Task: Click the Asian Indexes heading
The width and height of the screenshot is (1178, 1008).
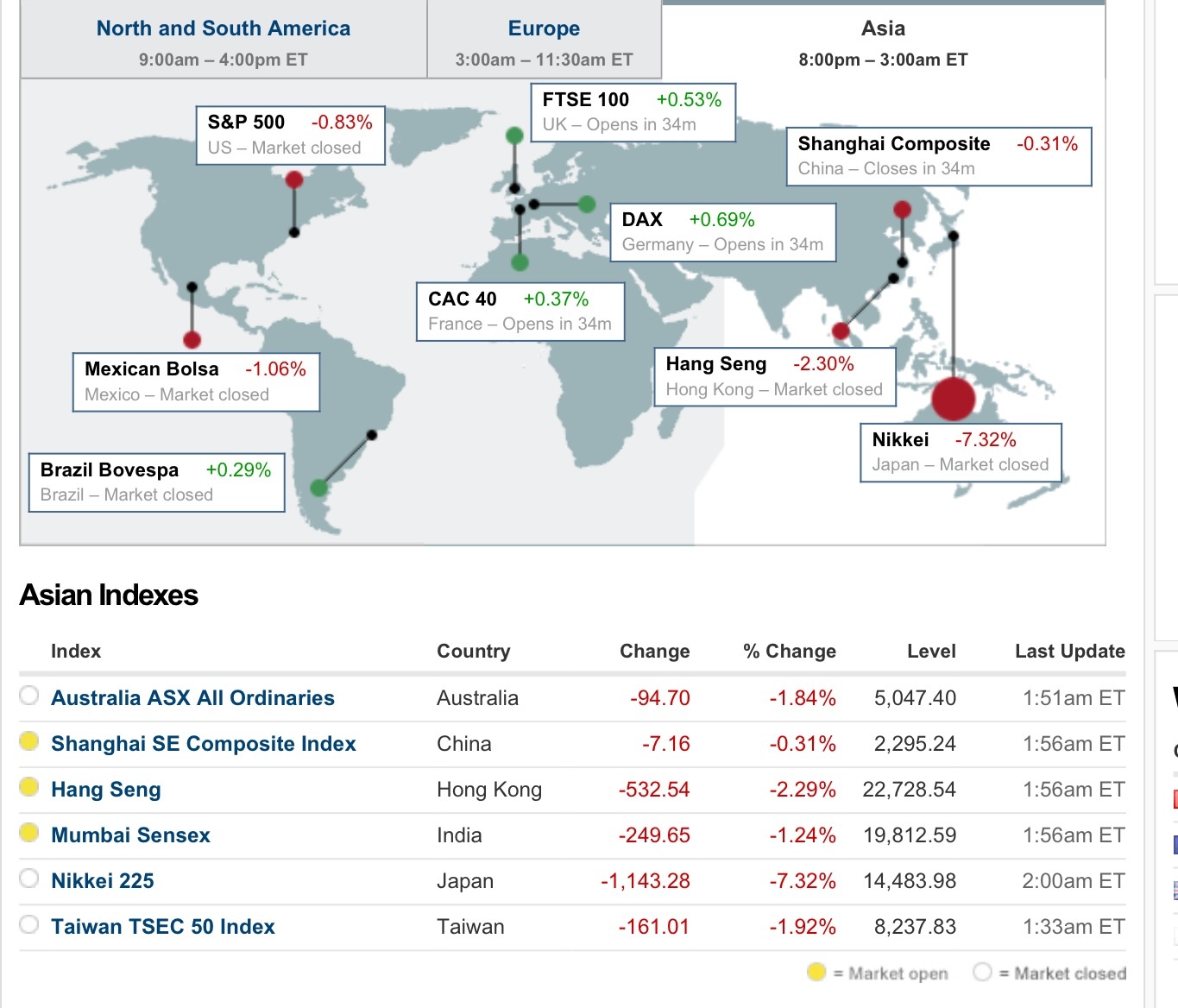Action: tap(109, 595)
